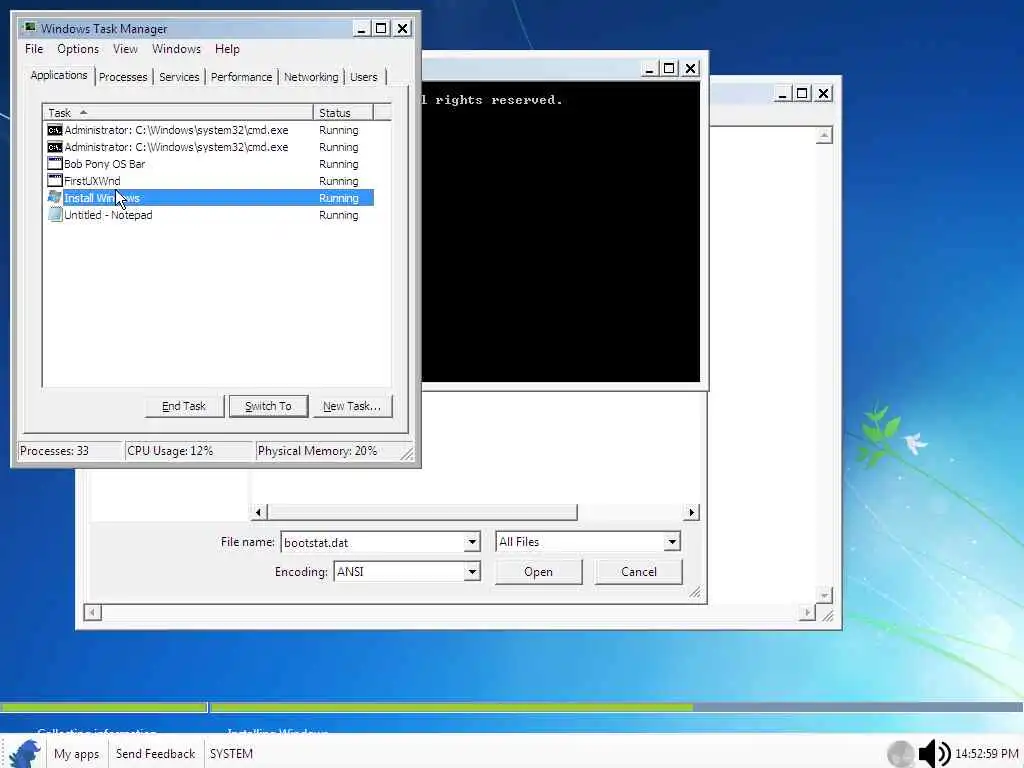Click the file dialog horizontal scrollbar thumb
This screenshot has width=1024, height=768.
[422, 512]
